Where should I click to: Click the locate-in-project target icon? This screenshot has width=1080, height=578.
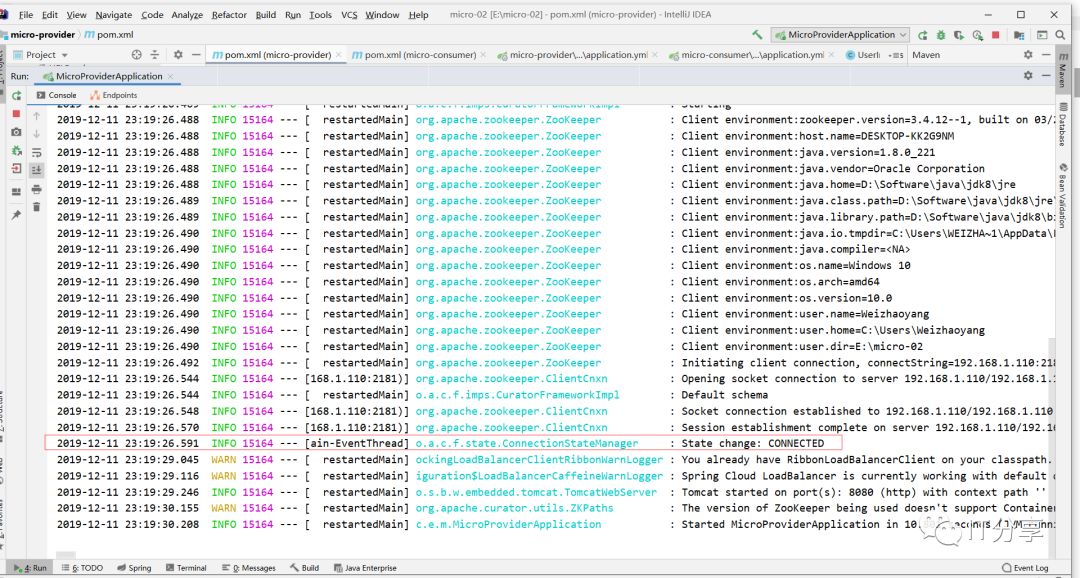coord(136,54)
